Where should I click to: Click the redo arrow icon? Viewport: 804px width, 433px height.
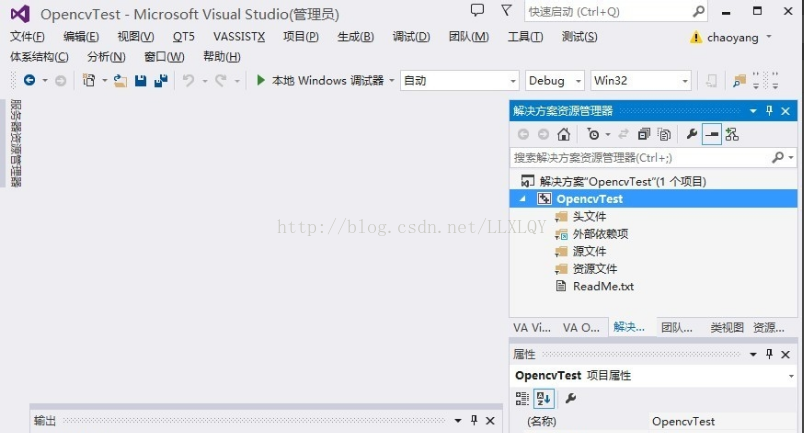[221, 81]
